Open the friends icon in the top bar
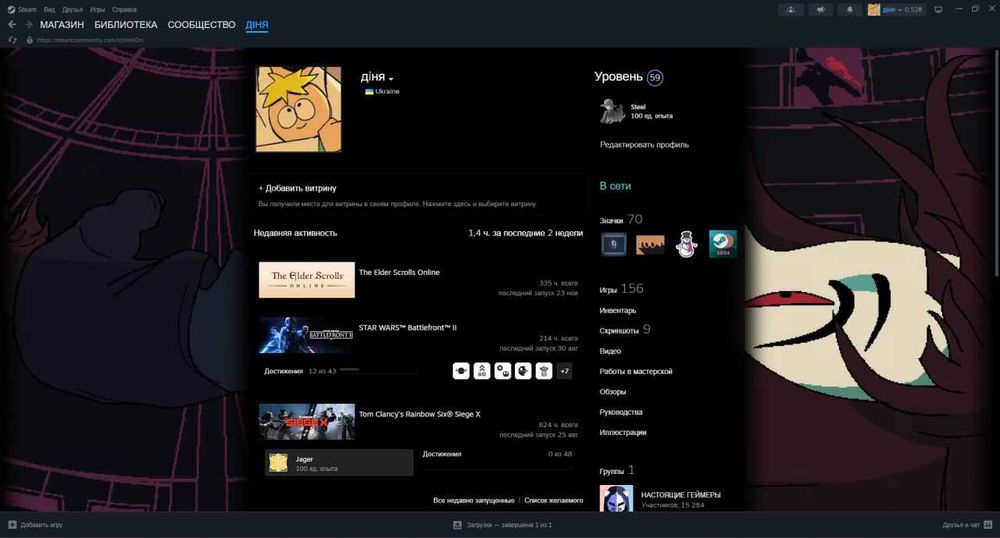The width and height of the screenshot is (1000, 538). 791,10
